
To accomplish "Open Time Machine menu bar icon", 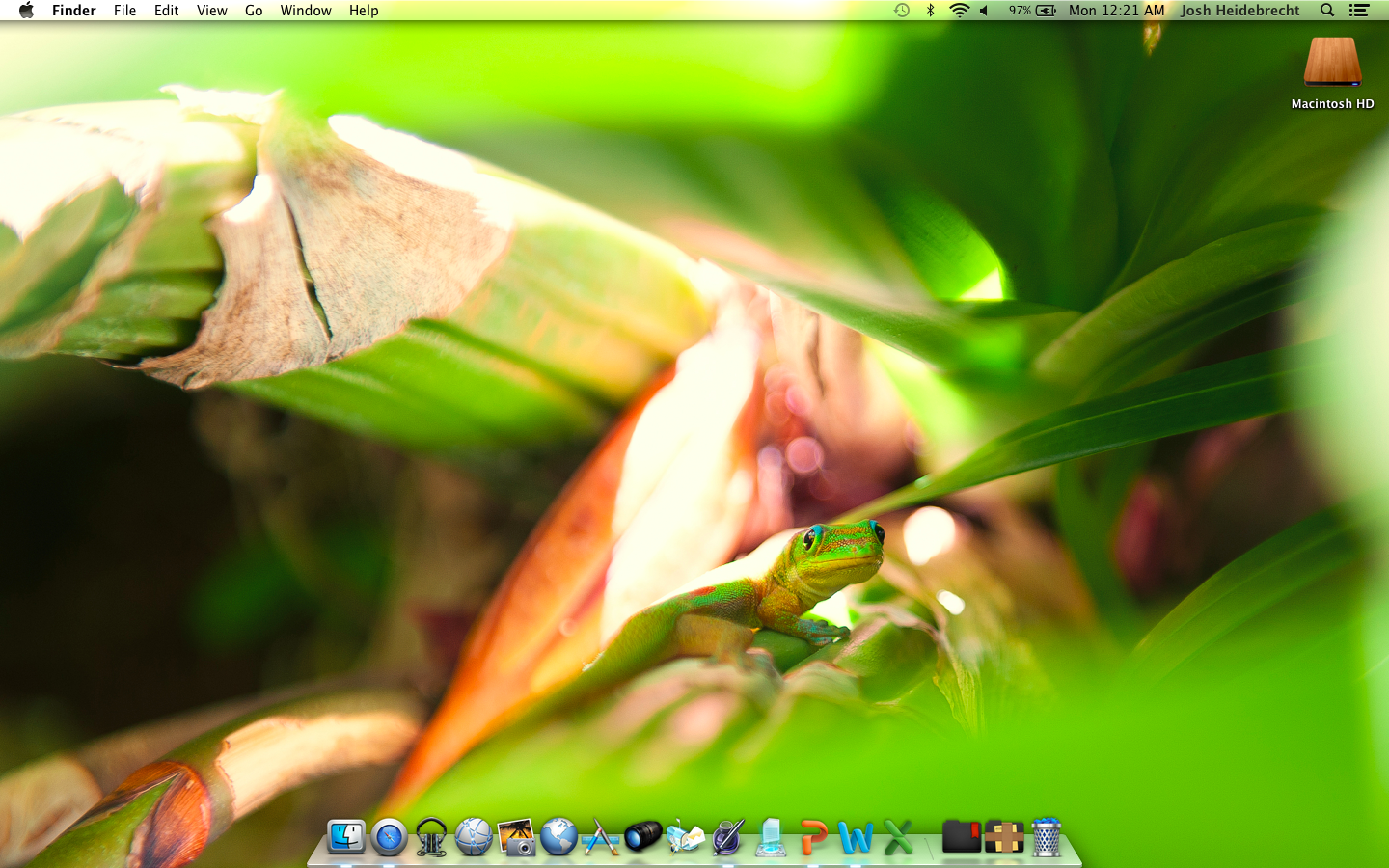I will [902, 11].
